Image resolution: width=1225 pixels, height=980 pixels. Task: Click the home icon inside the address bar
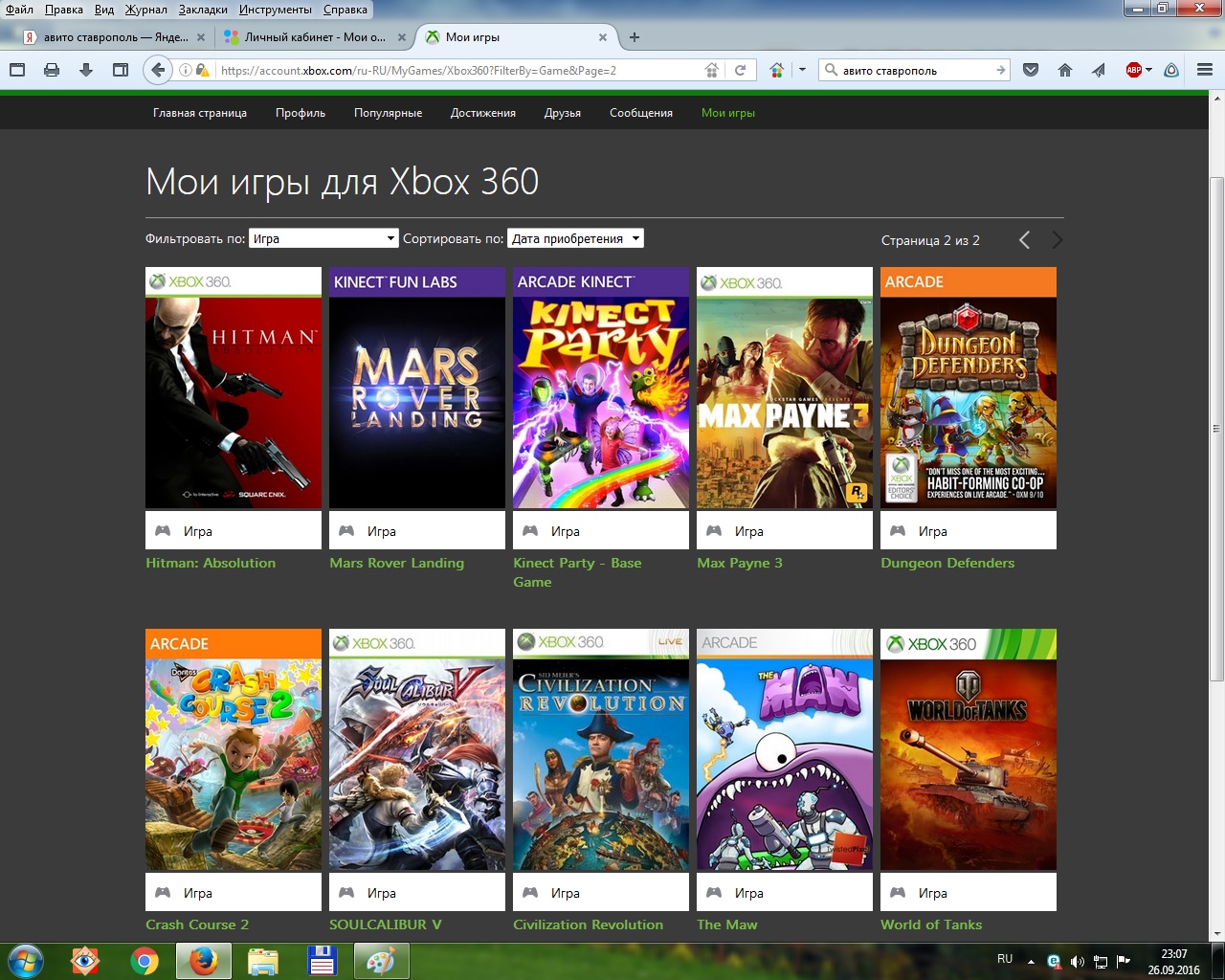pos(712,70)
